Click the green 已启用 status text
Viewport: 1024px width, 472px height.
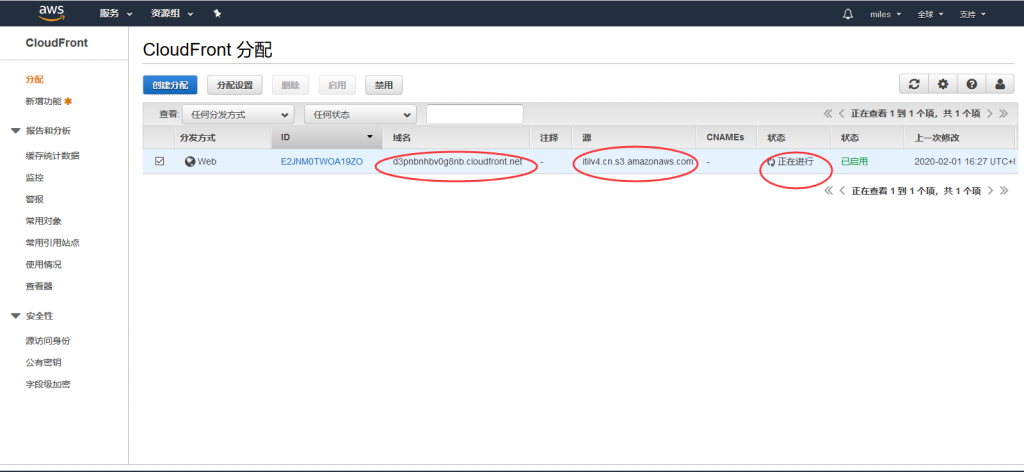[x=854, y=161]
